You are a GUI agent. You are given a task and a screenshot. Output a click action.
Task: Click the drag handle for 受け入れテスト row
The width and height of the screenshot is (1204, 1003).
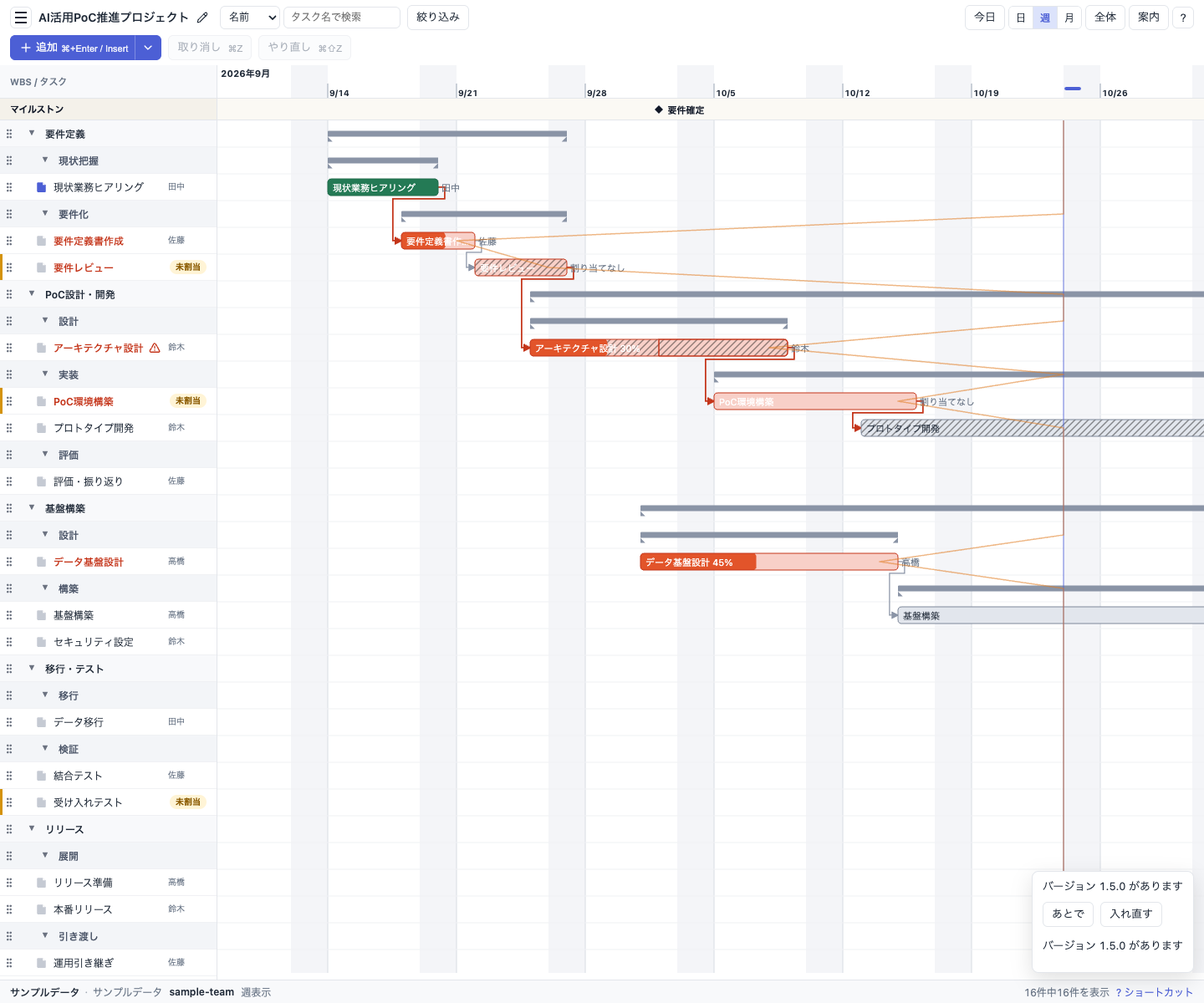[x=9, y=802]
